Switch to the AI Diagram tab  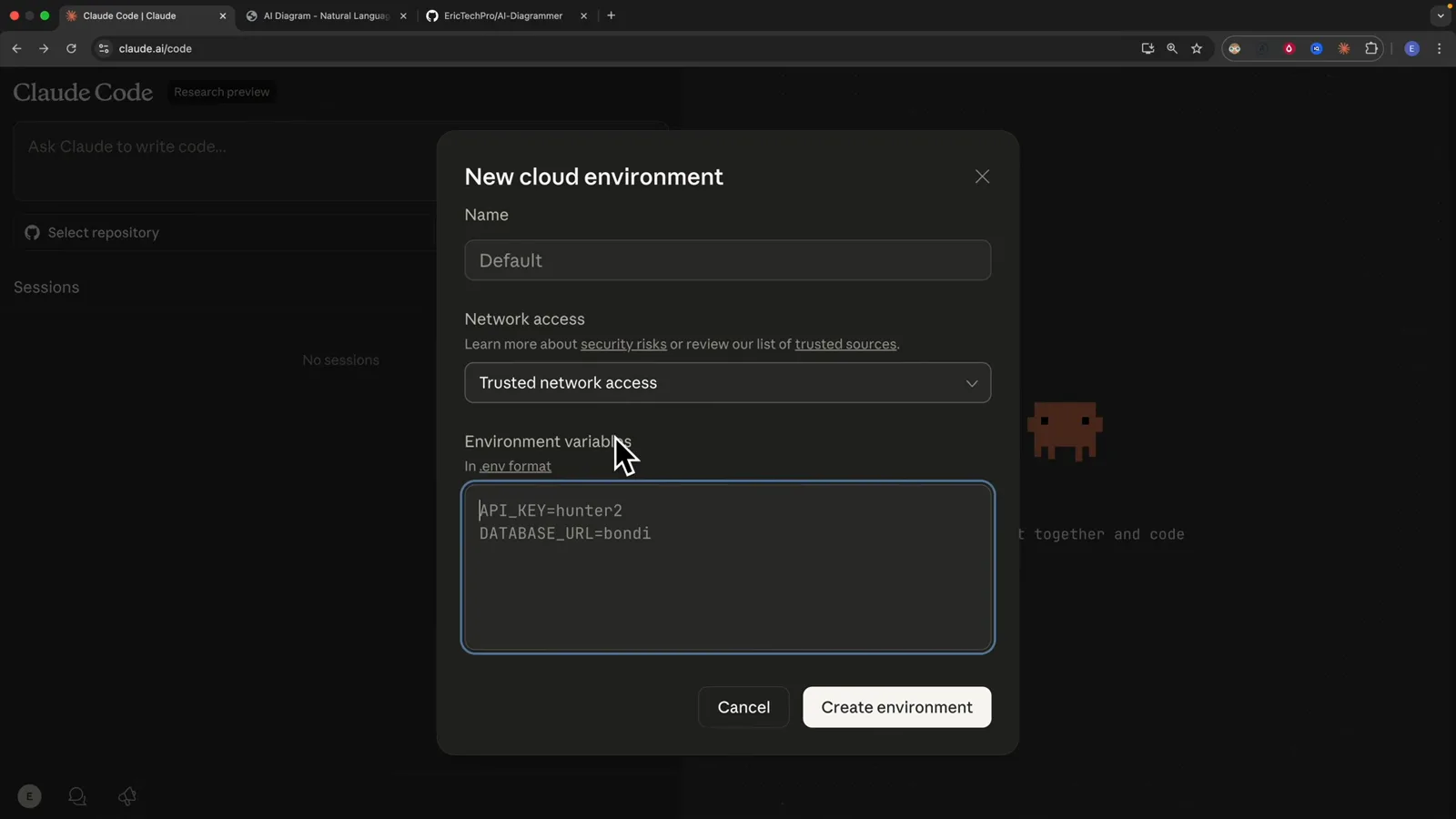(x=325, y=15)
